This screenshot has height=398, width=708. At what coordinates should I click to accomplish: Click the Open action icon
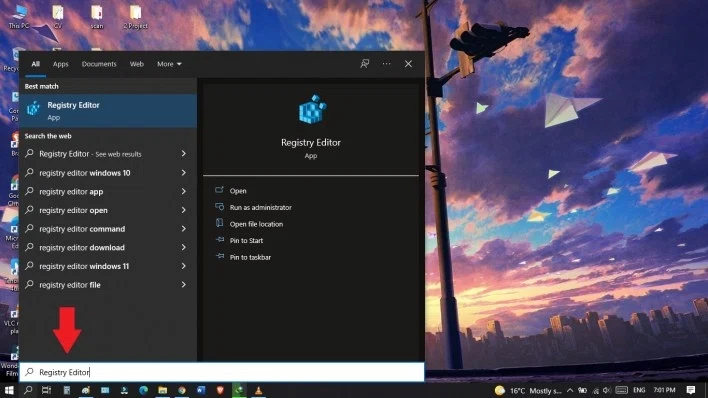coord(219,190)
